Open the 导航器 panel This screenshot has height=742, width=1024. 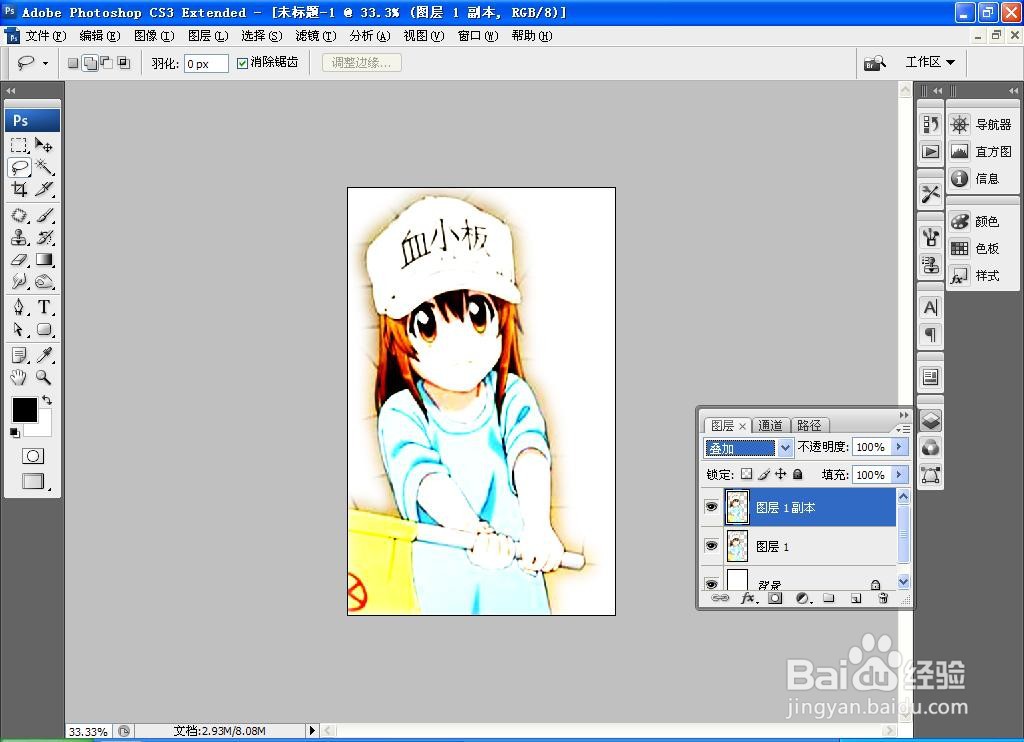click(x=981, y=124)
